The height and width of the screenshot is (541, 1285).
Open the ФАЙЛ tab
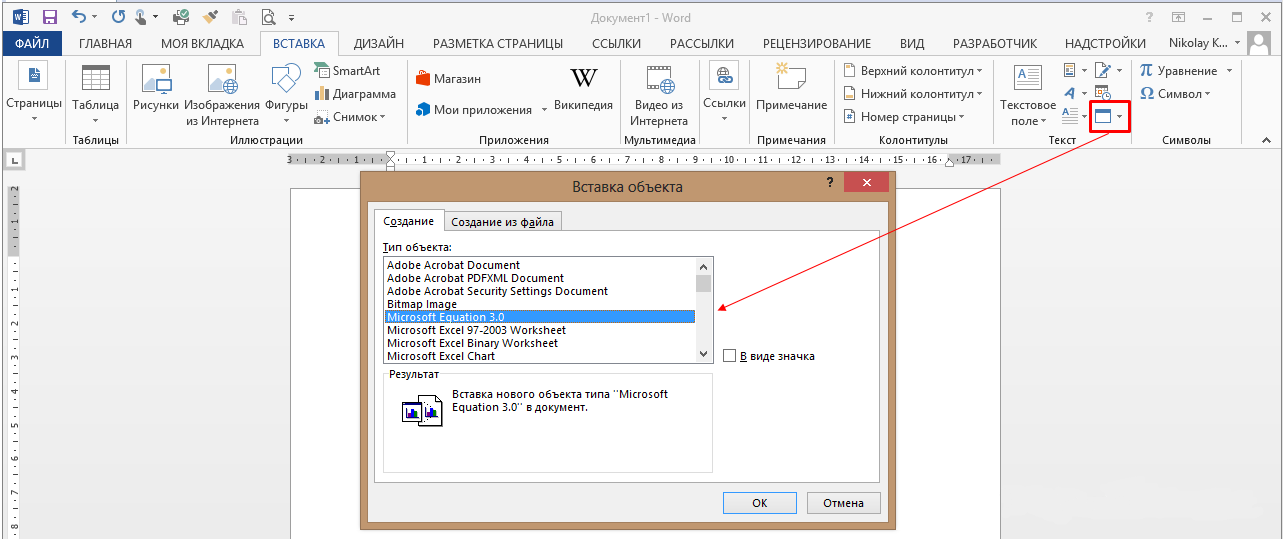click(33, 43)
